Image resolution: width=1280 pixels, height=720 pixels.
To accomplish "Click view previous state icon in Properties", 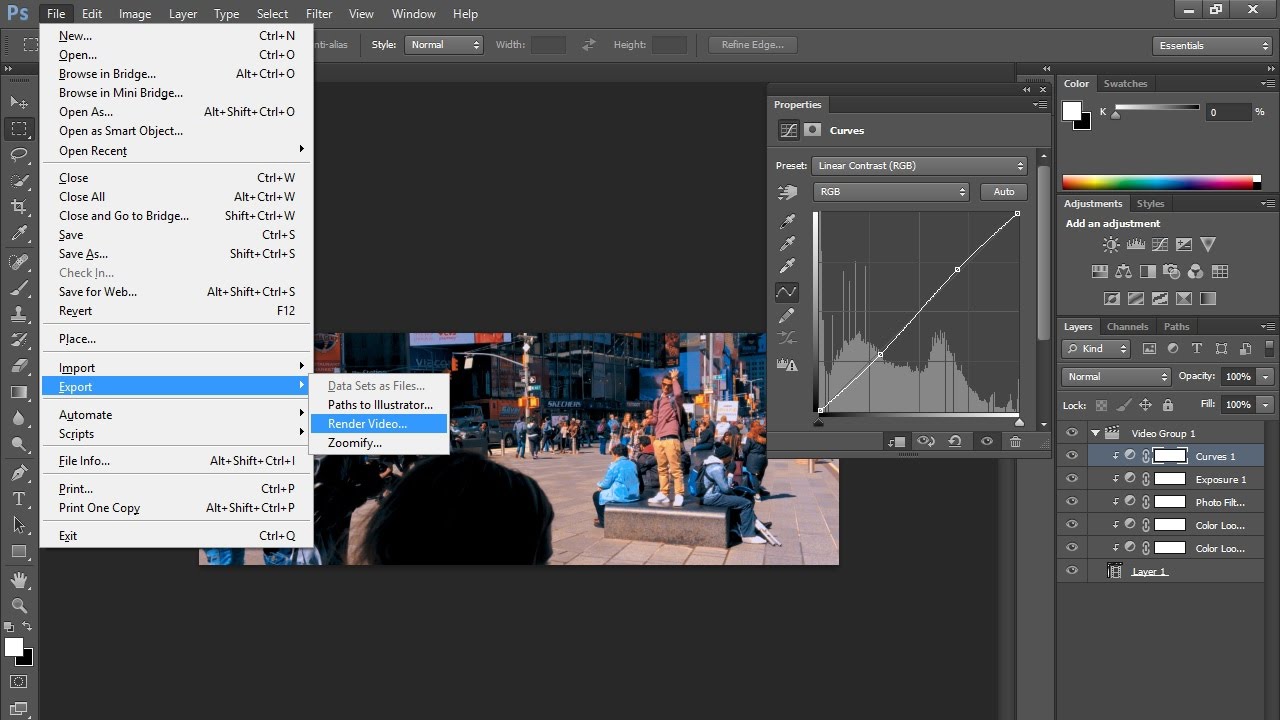I will click(x=926, y=441).
